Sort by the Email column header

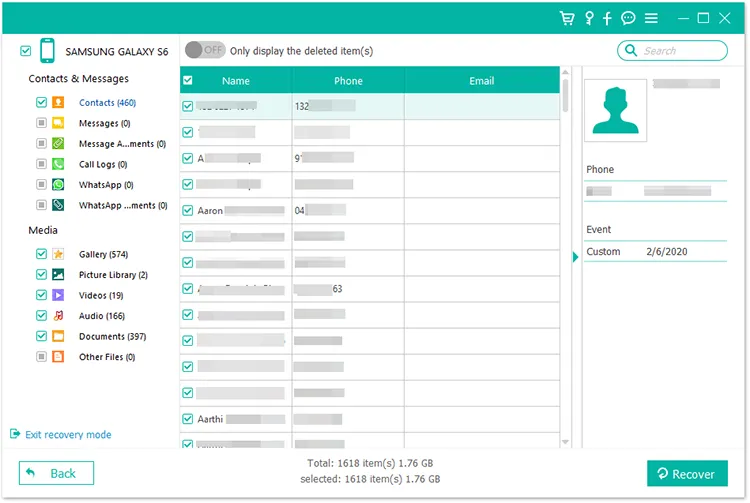click(482, 80)
